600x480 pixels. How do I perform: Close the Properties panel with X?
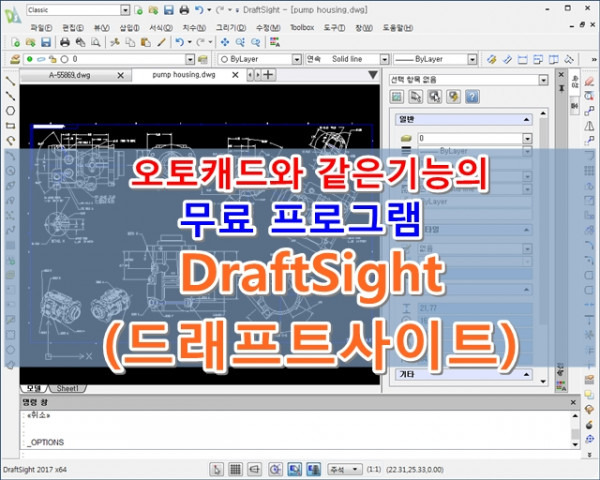pos(561,75)
